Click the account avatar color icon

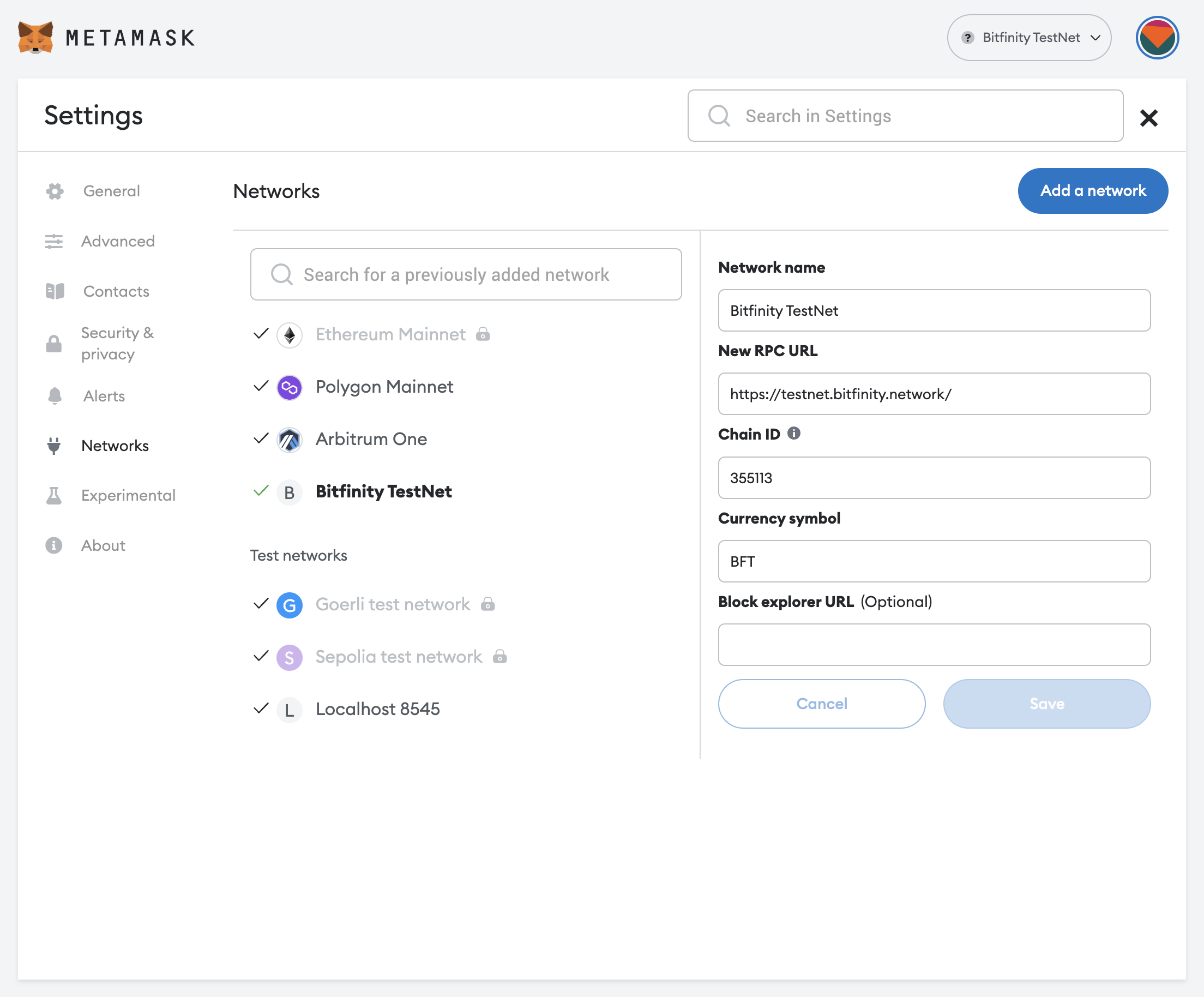(1159, 37)
